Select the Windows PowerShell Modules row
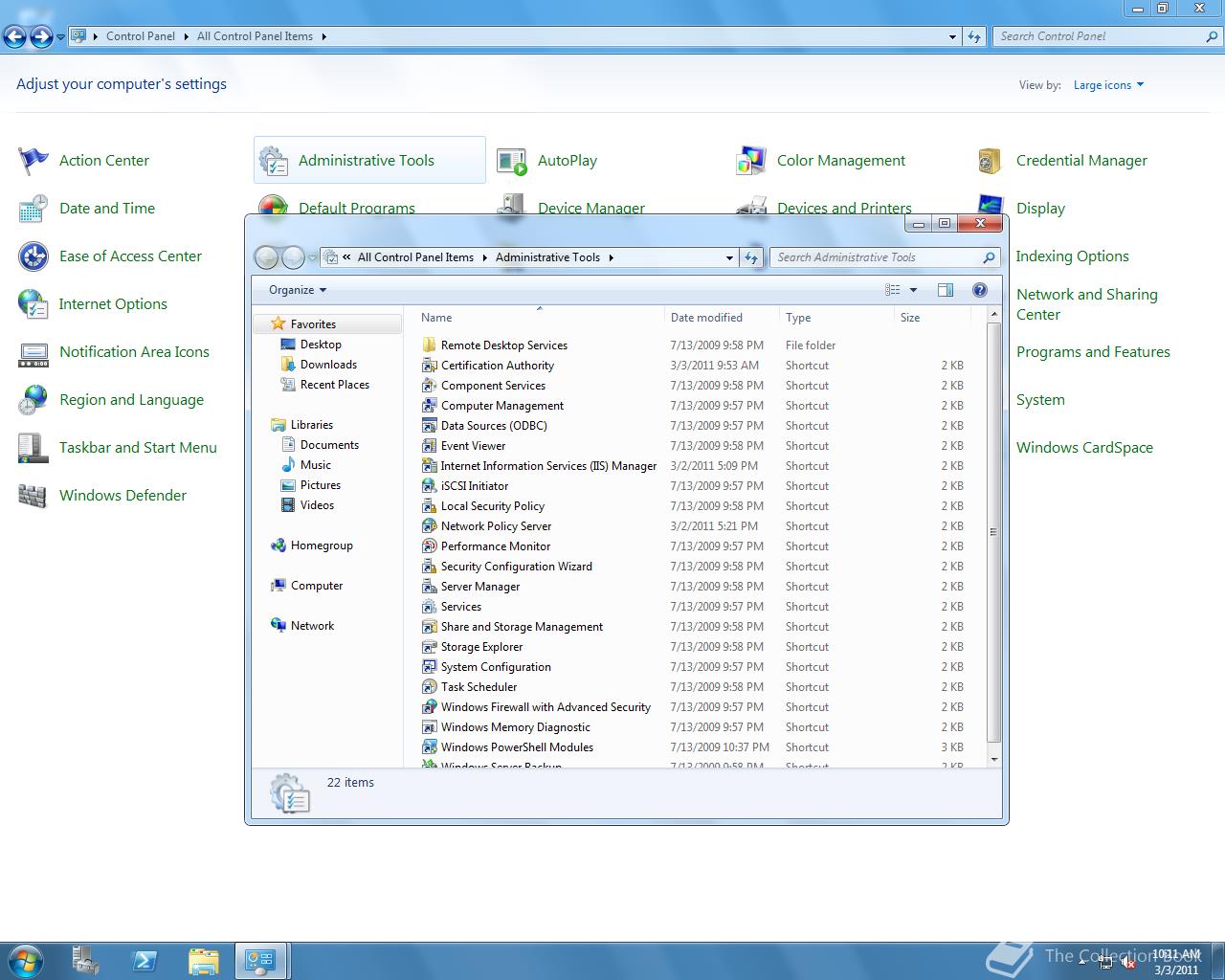The height and width of the screenshot is (980, 1225). coord(695,747)
